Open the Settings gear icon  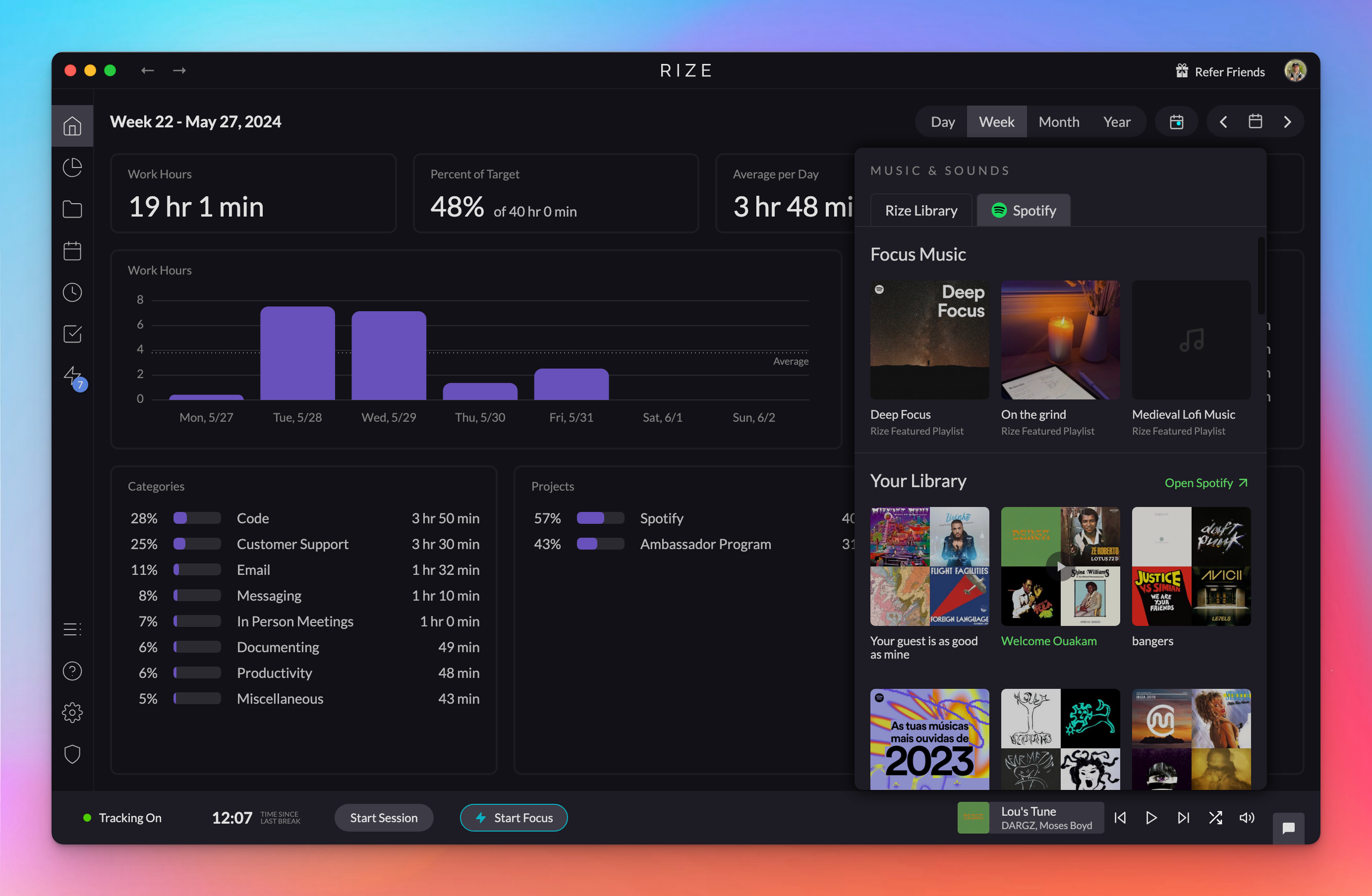coord(72,713)
